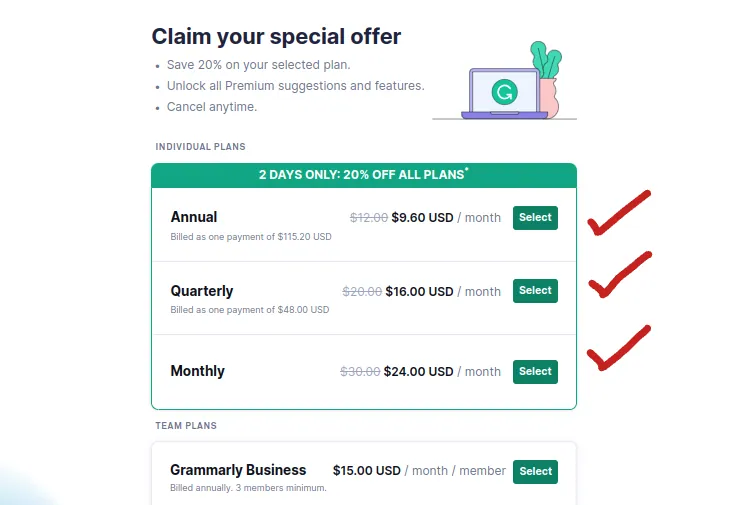Screen dimensions: 733x505
Task: Click the green plant illustration
Action: 546,60
